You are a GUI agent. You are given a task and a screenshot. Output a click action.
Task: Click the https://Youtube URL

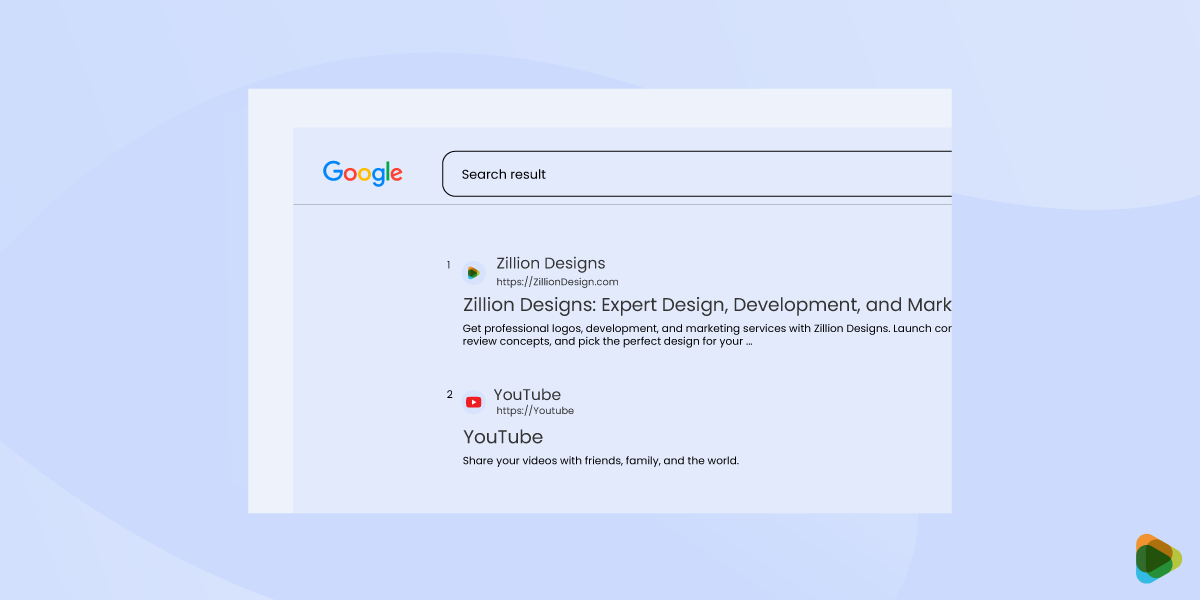[x=536, y=410]
